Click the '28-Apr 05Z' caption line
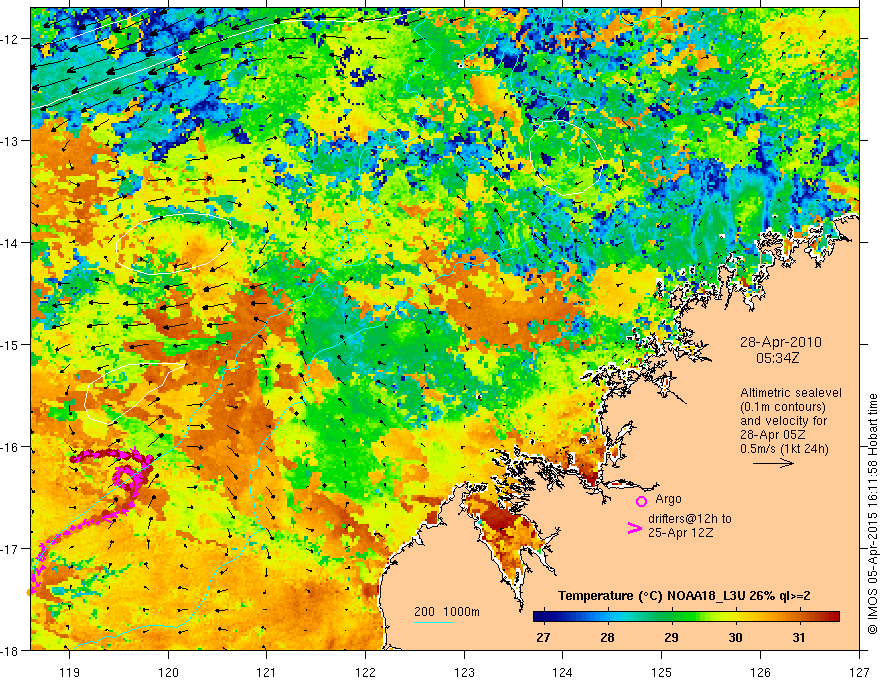Viewport: 880px width, 680px height. 773,435
